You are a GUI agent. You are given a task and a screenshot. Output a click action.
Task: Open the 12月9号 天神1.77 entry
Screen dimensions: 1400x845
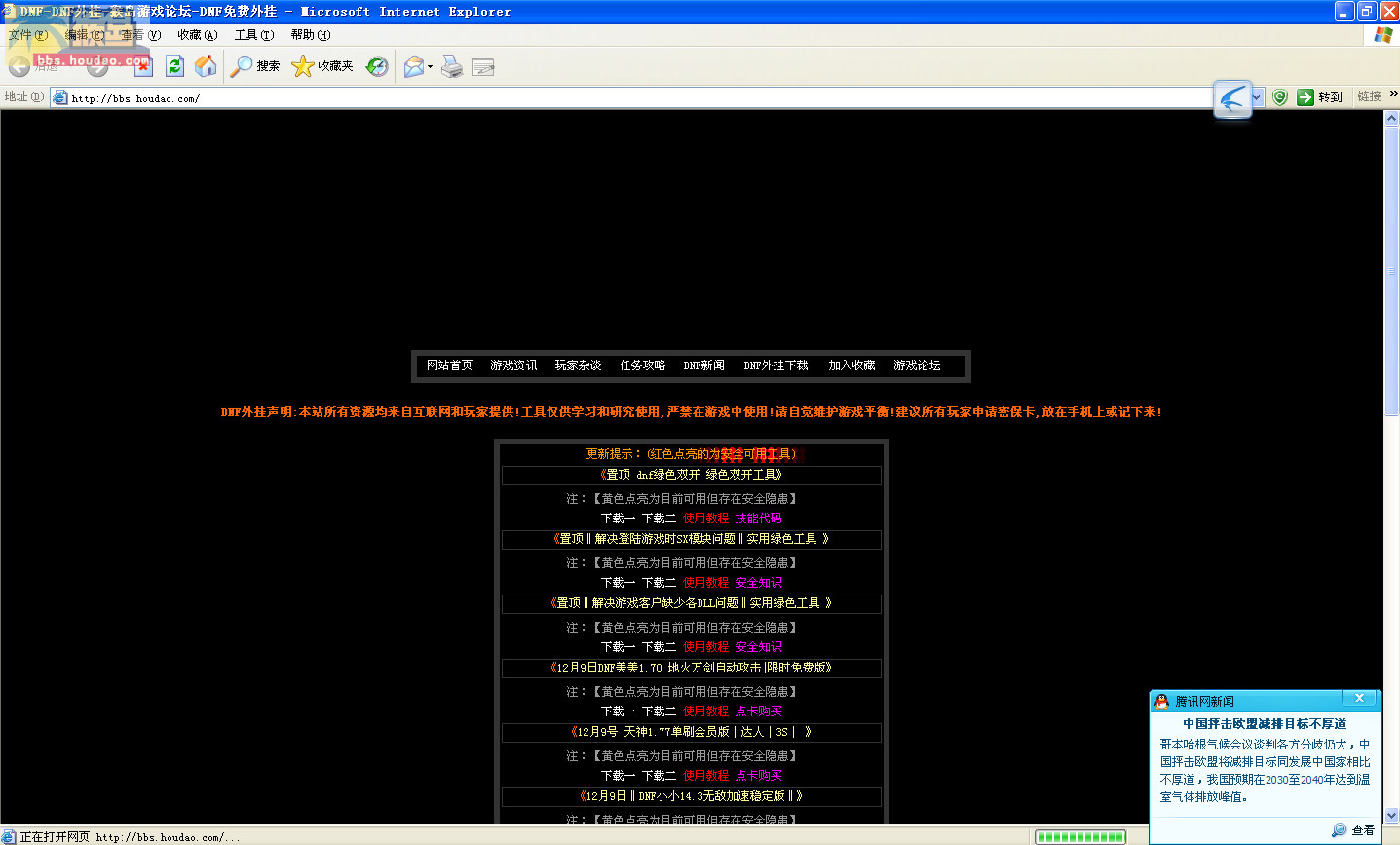692,732
